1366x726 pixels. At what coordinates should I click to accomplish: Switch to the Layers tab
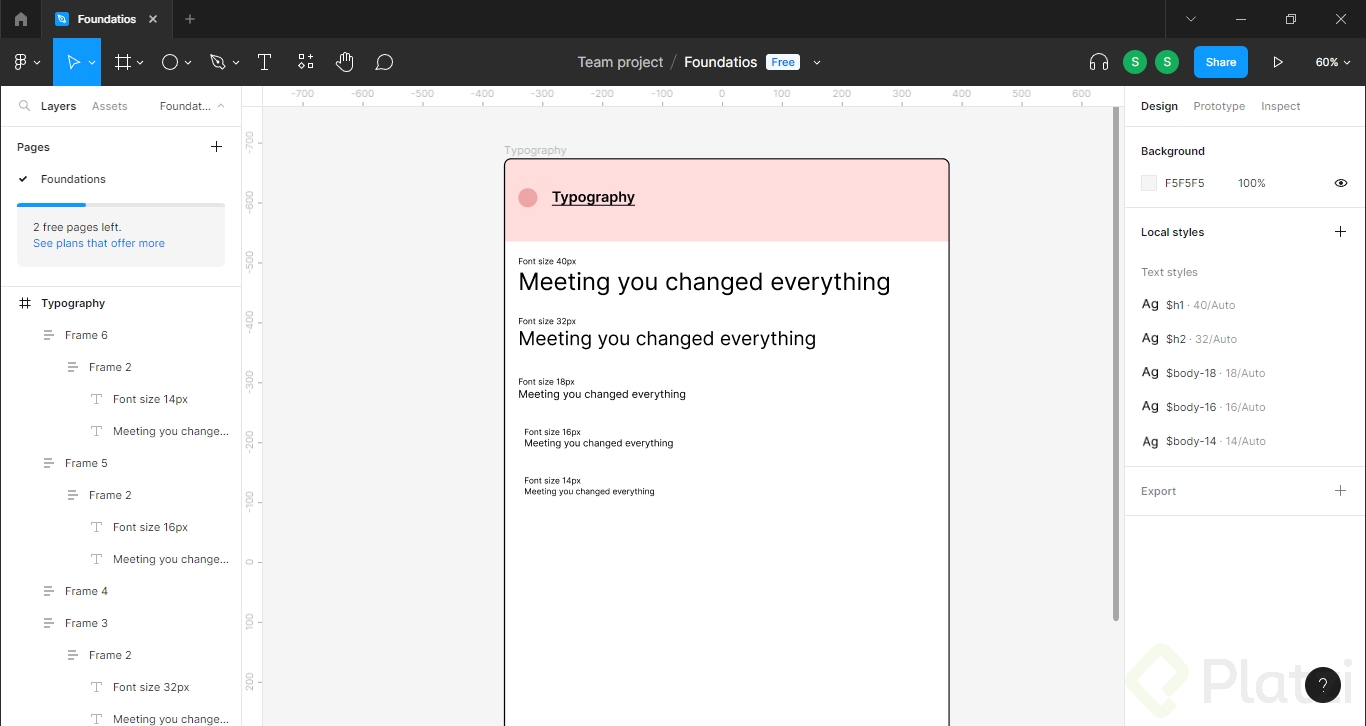[x=58, y=106]
